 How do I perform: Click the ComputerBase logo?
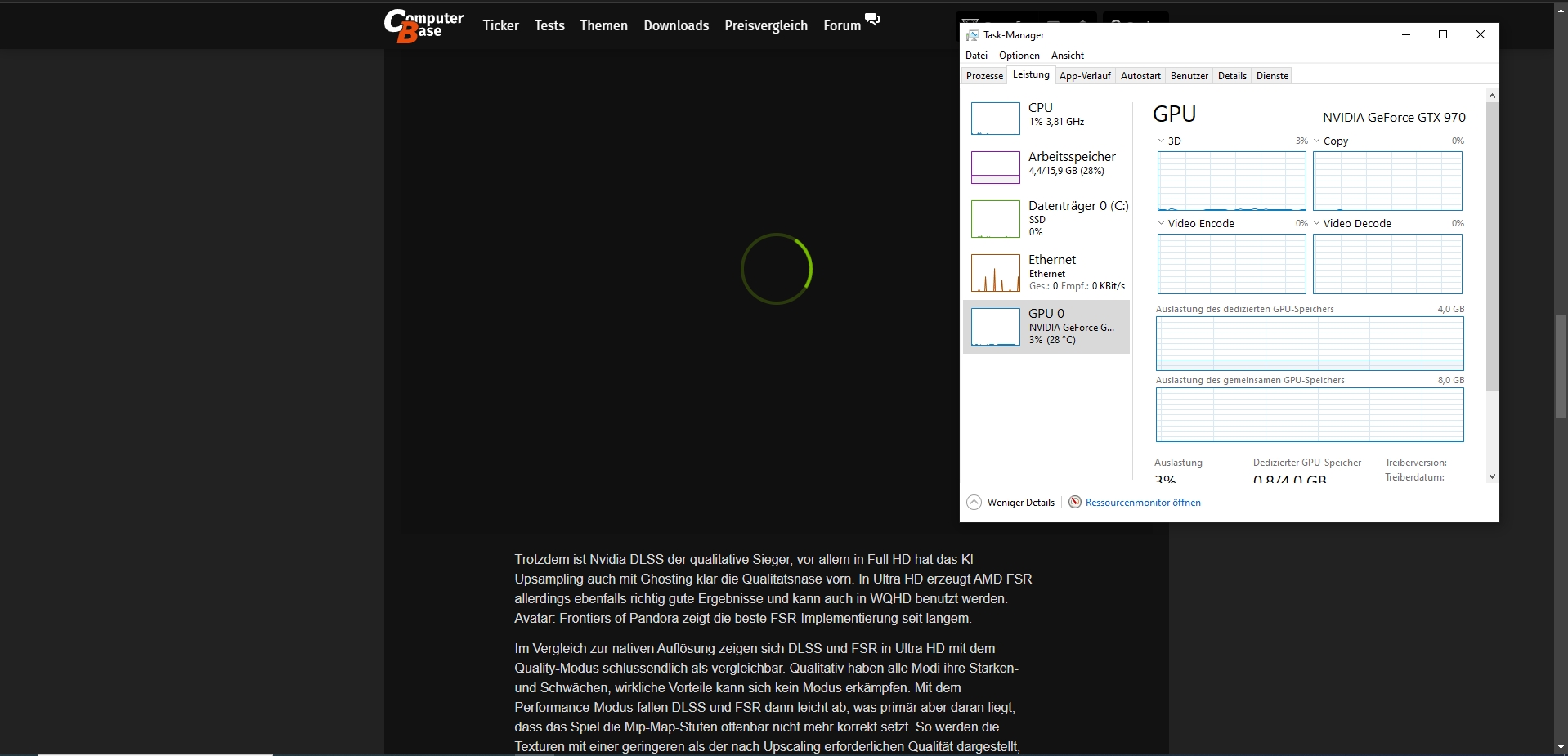tap(423, 25)
